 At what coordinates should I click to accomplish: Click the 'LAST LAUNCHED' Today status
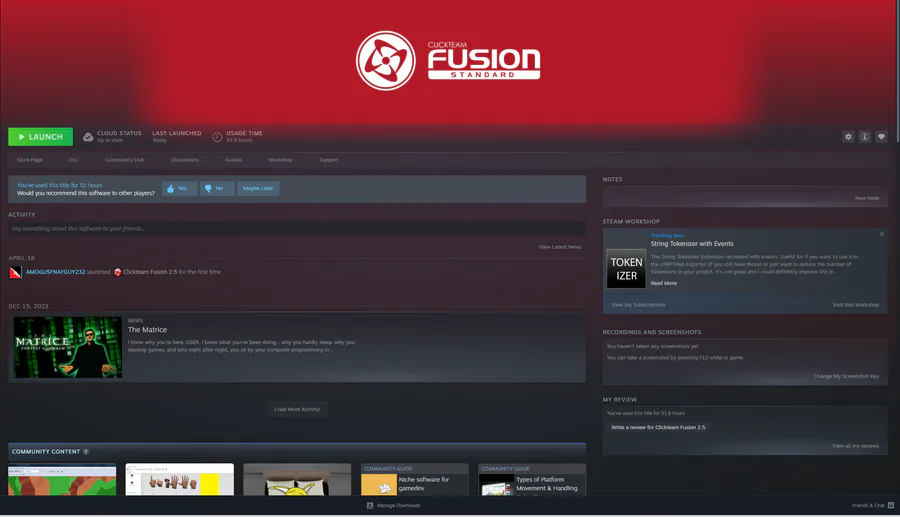pyautogui.click(x=176, y=137)
